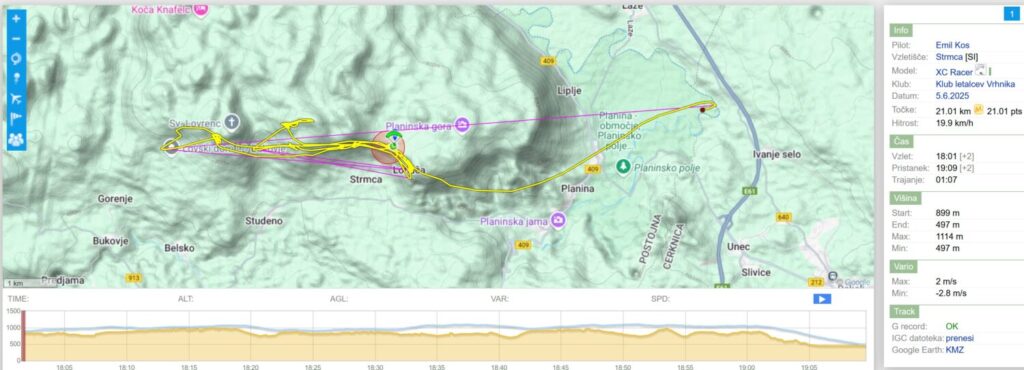Click the group of people pilots icon
Viewport: 1024px width, 370px height.
pos(16,139)
